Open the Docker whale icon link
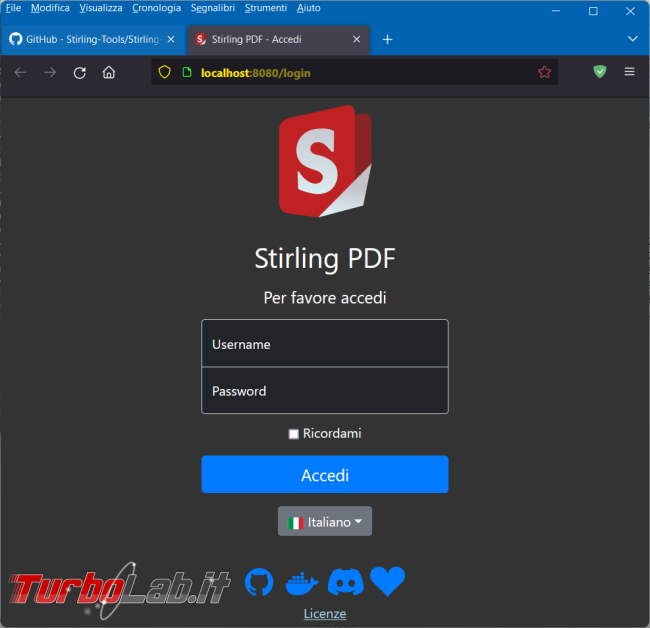This screenshot has height=628, width=650. [302, 583]
